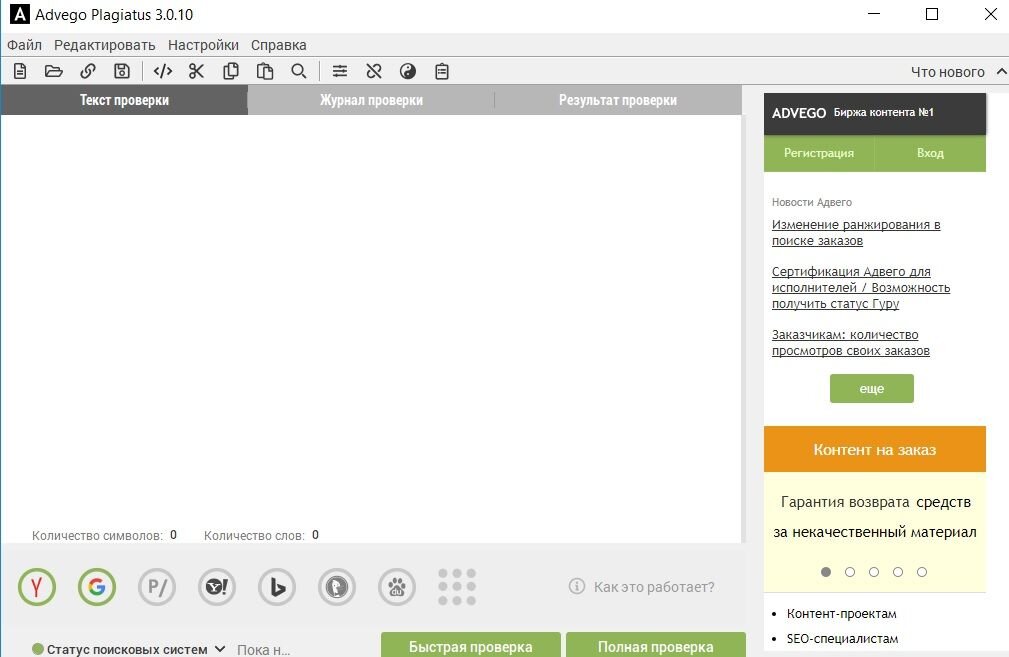Click the Контент на заказ banner

click(875, 449)
